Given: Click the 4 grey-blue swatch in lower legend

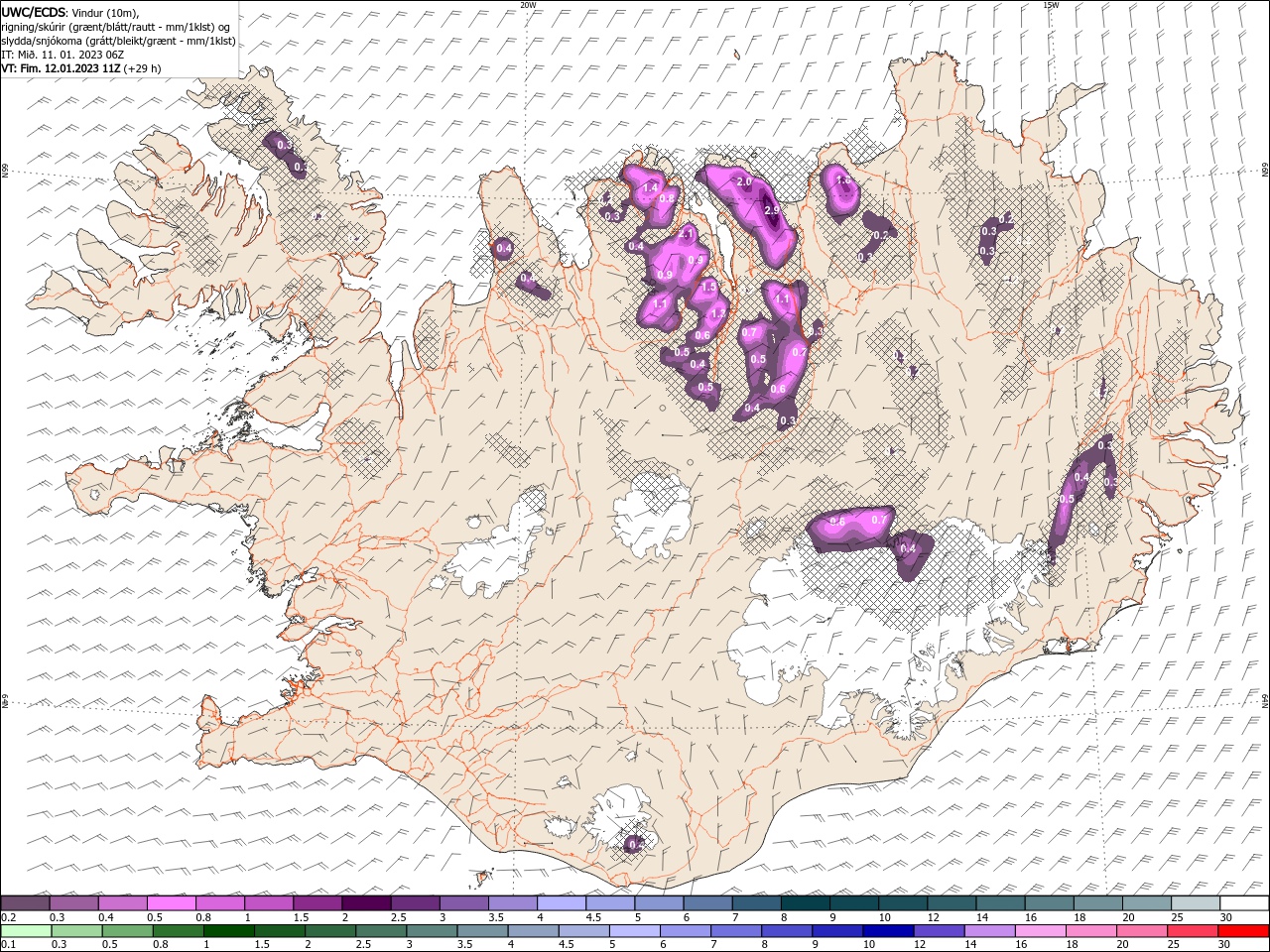Looking at the screenshot, I should (x=534, y=931).
